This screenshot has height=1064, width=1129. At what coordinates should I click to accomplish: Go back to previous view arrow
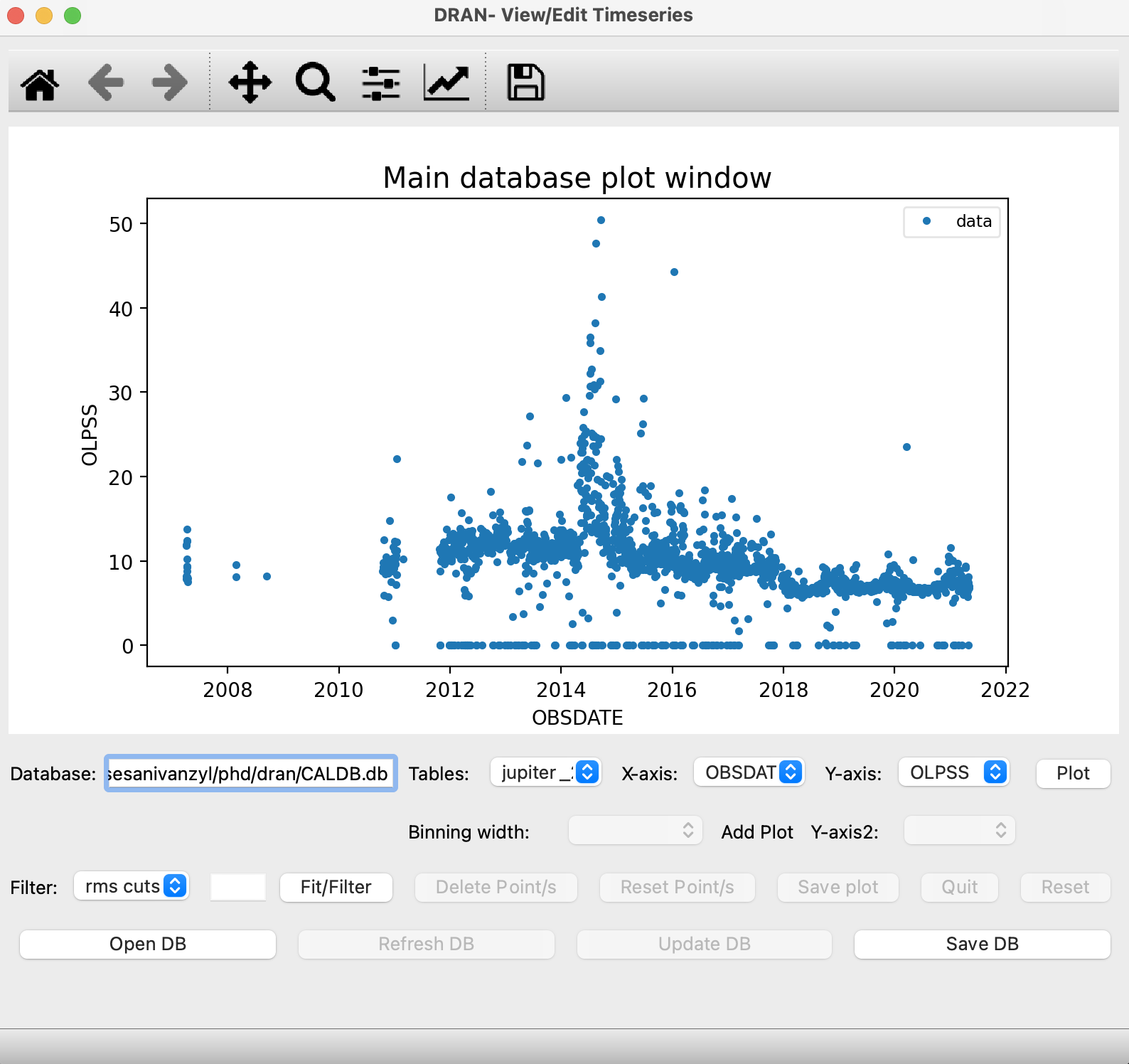[x=105, y=83]
